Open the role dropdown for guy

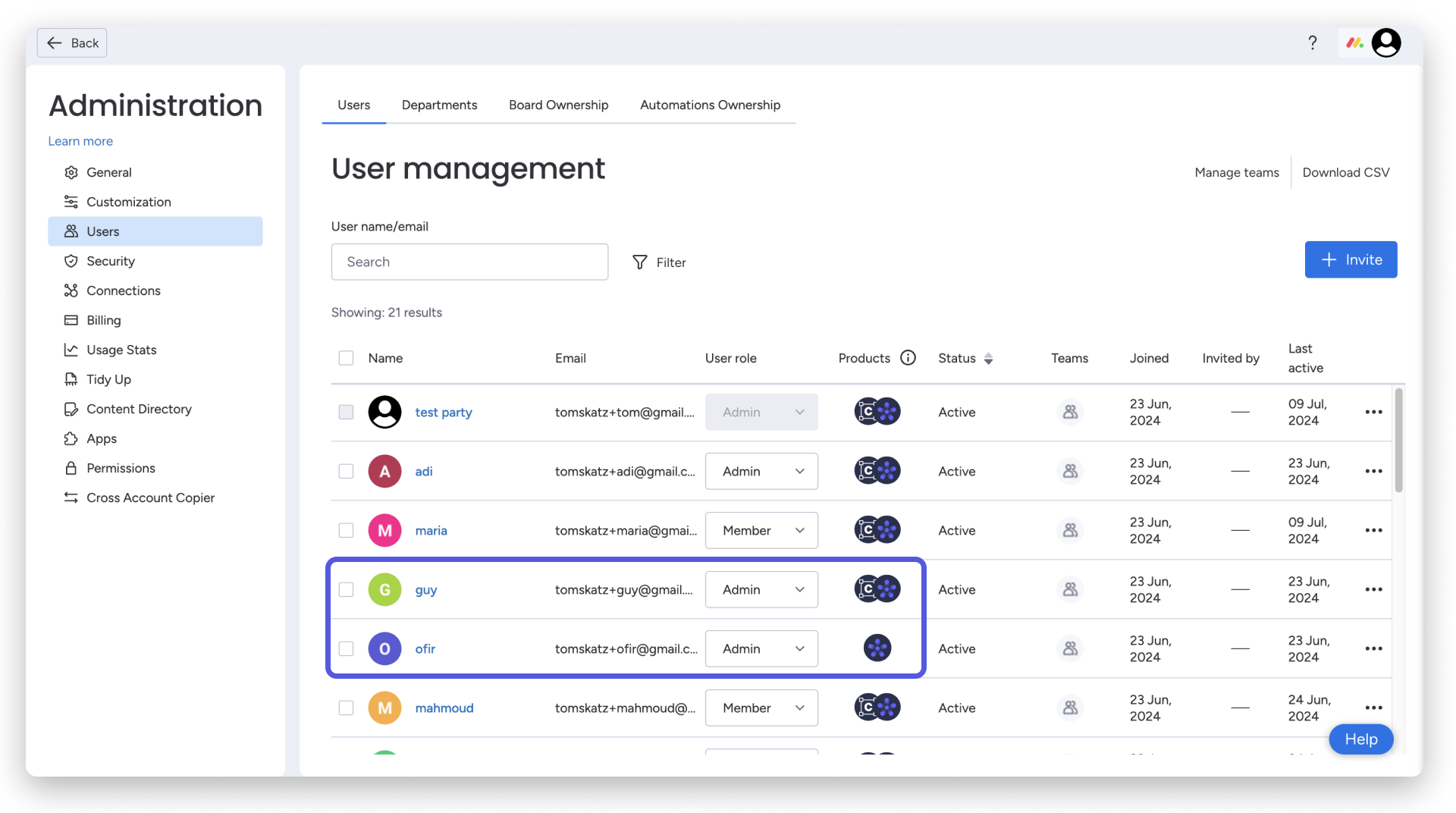click(761, 589)
